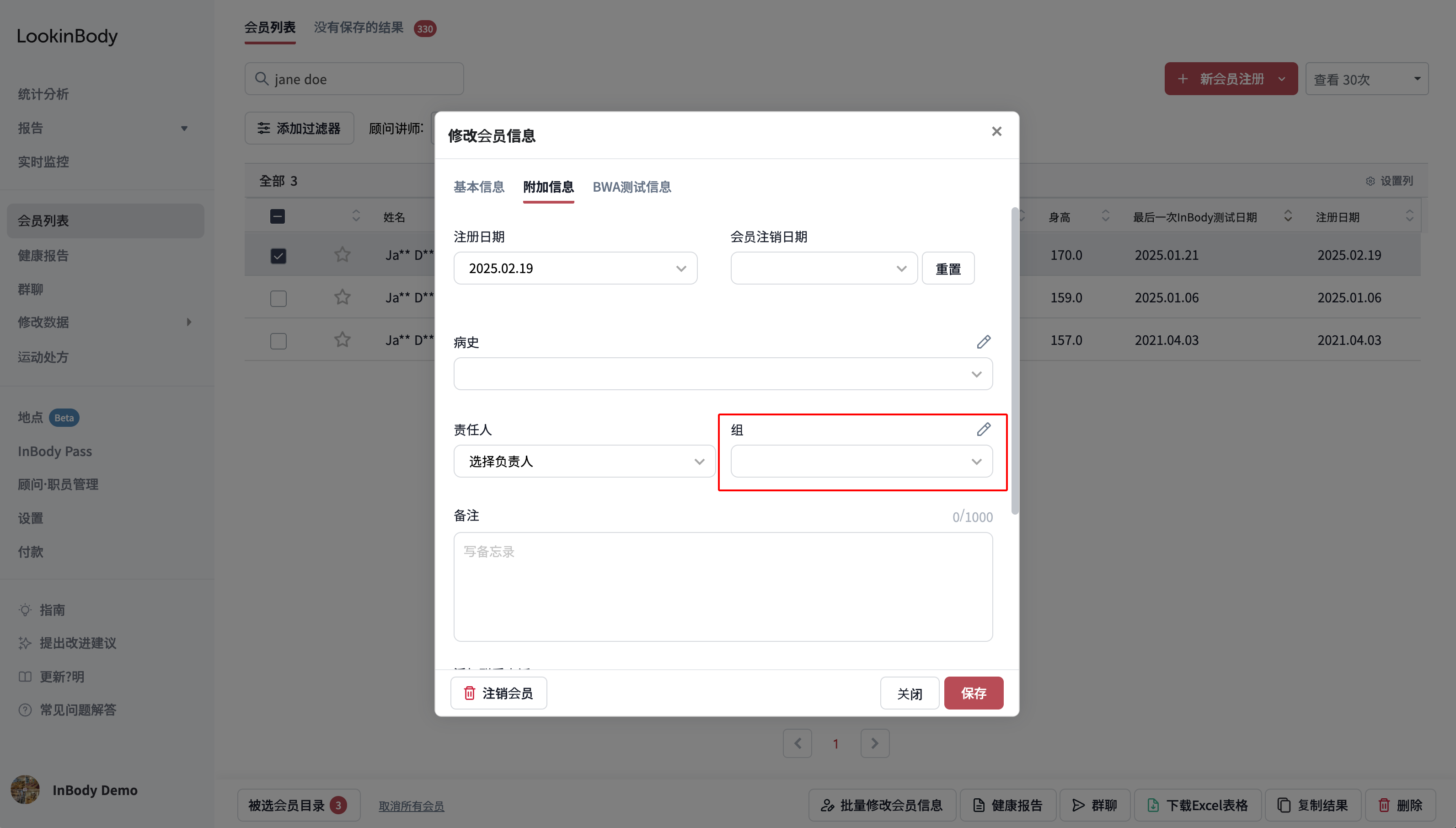Image resolution: width=1456 pixels, height=828 pixels.
Task: Star the member with height 159.0
Action: (342, 297)
